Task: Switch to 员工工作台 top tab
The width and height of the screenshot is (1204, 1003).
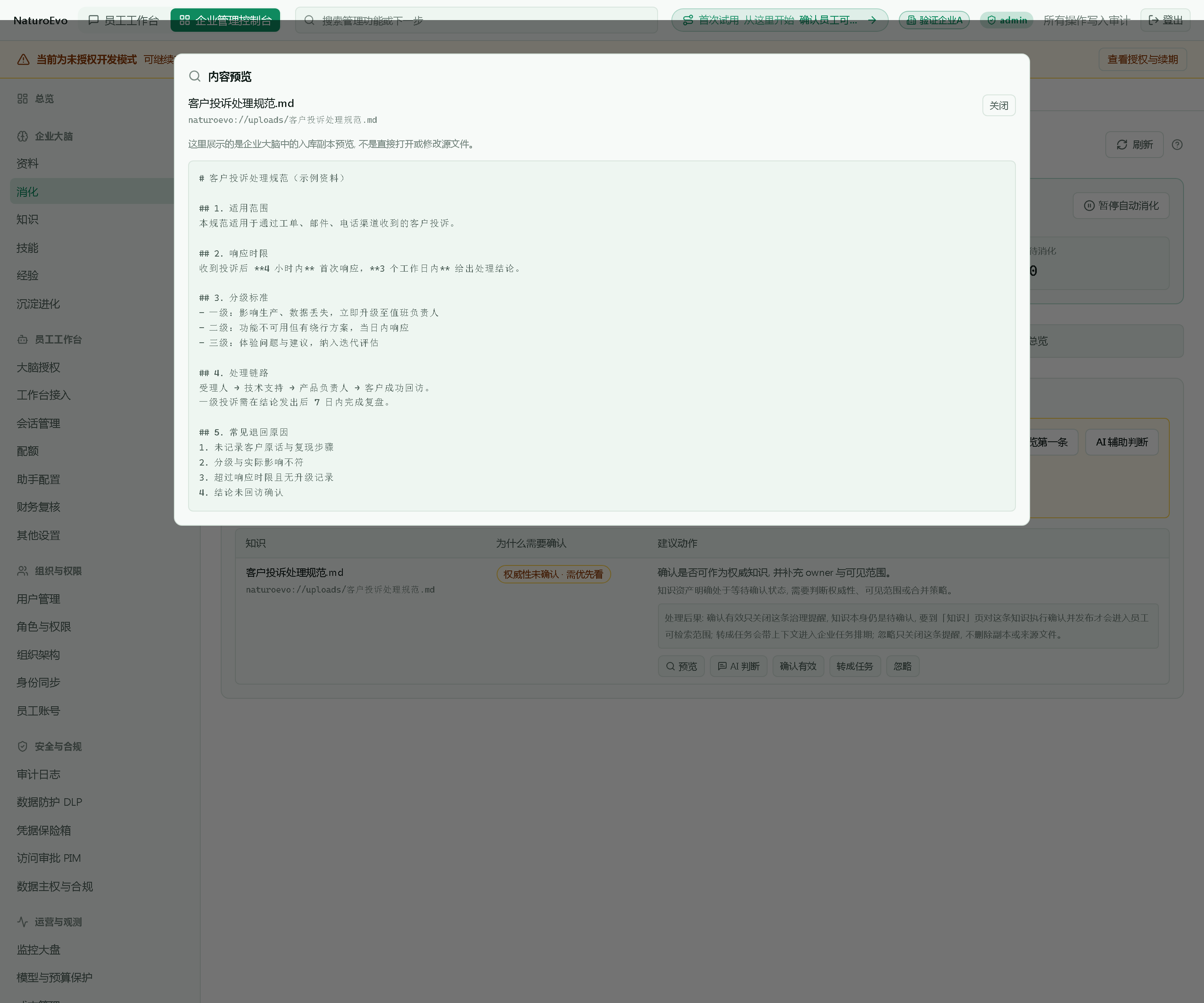Action: (124, 20)
